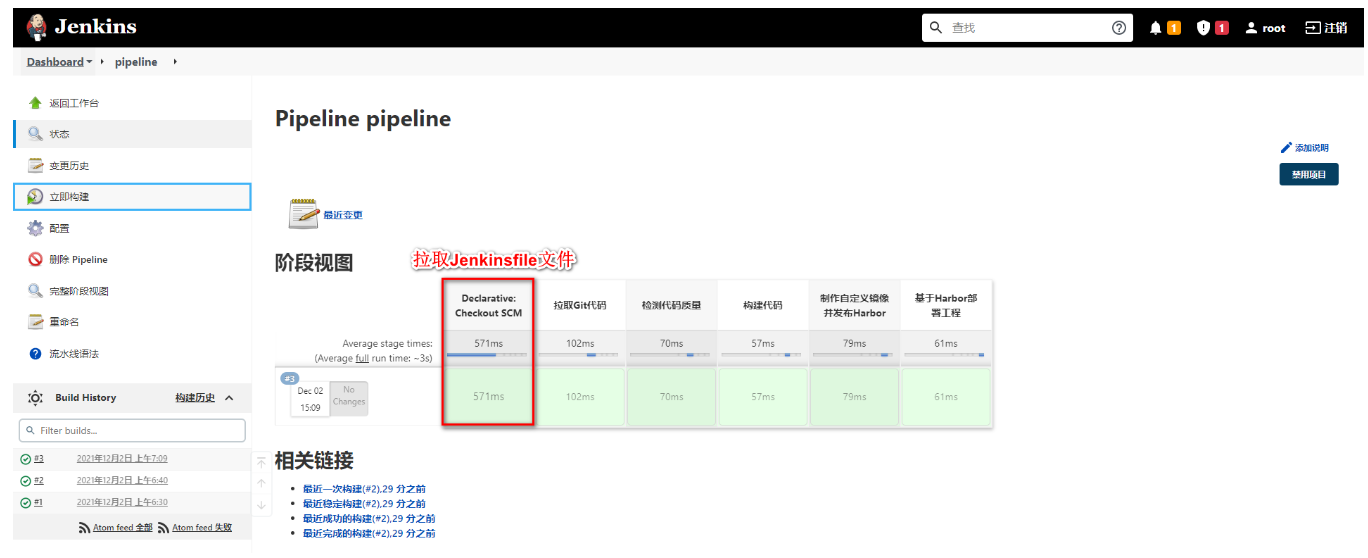Open build #1 in Build History
Screen dimensions: 1368x558
(x=39, y=502)
